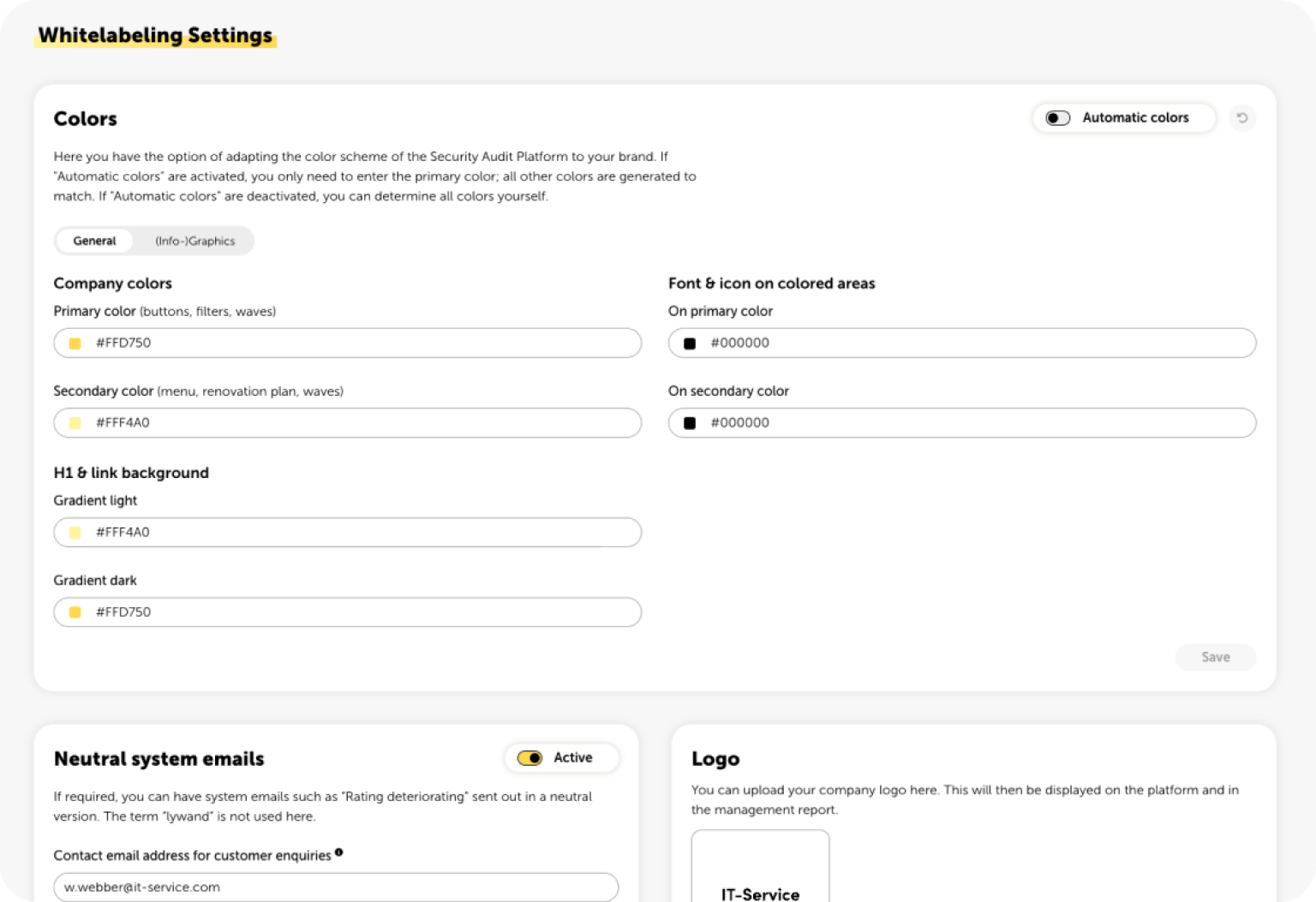Disable the Active neutral emails toggle
Screen dimensions: 1316x902
pos(529,758)
